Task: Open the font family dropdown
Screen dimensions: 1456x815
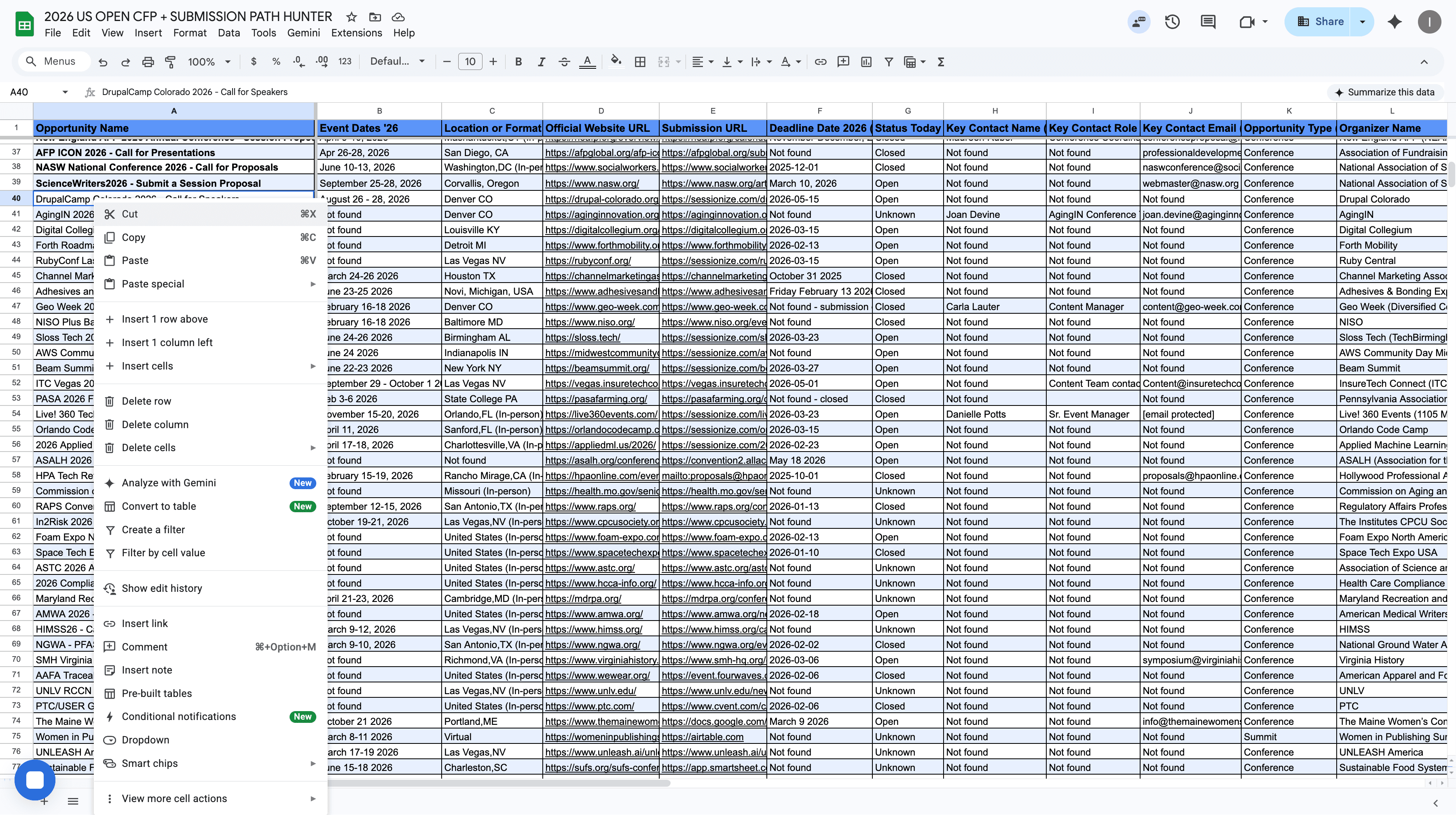Action: [397, 61]
